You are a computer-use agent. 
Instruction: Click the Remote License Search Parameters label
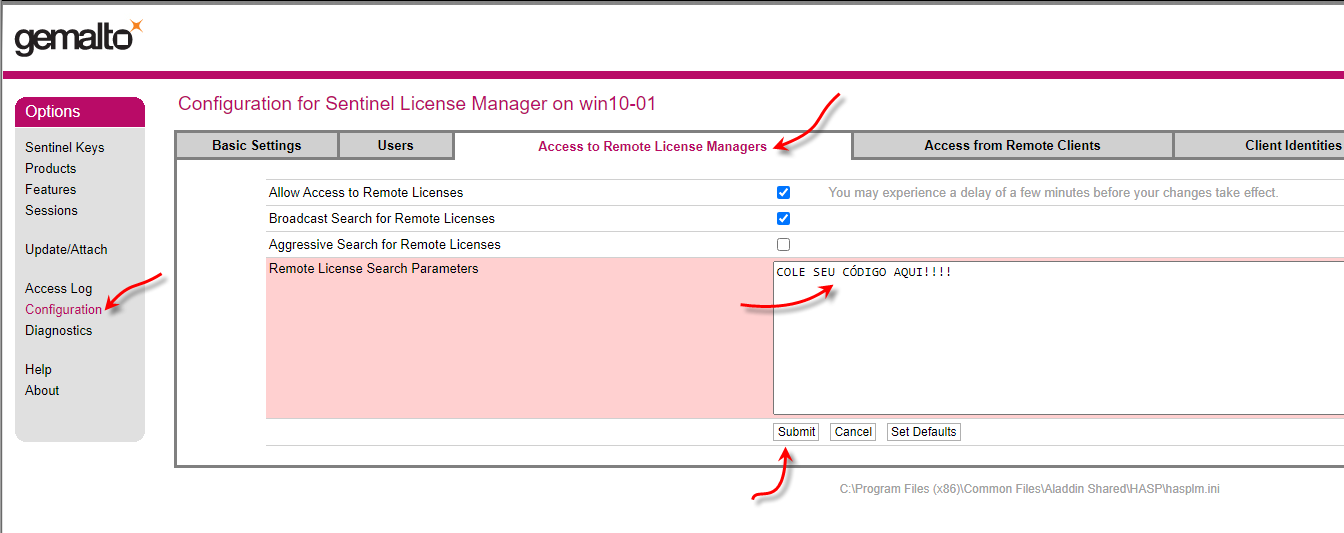coord(374,268)
